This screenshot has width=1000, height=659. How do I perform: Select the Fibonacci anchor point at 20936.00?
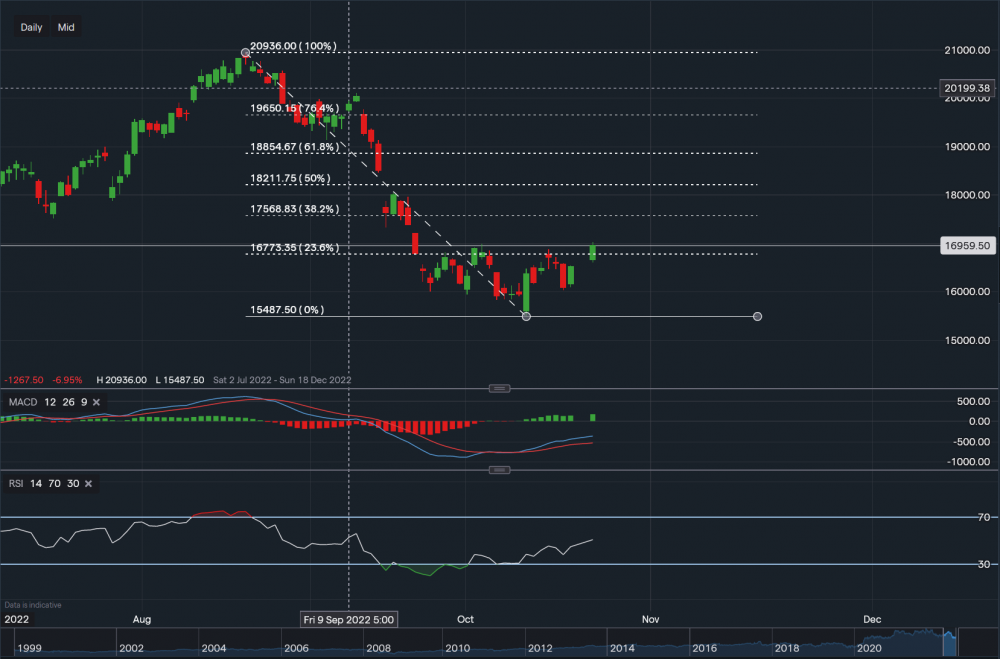tap(246, 52)
